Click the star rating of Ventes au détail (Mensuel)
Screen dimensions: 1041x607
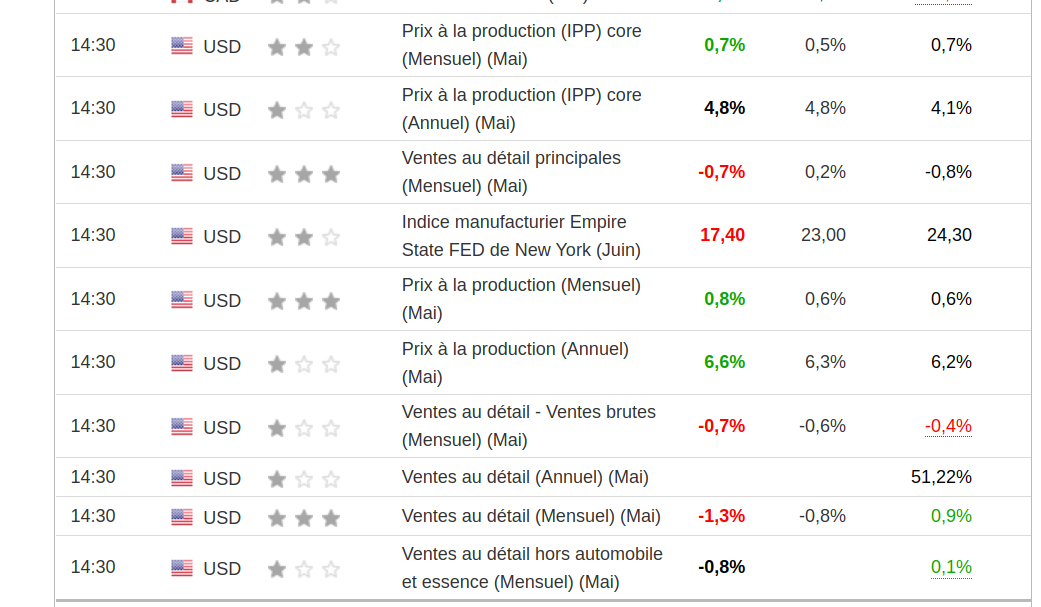pos(304,518)
